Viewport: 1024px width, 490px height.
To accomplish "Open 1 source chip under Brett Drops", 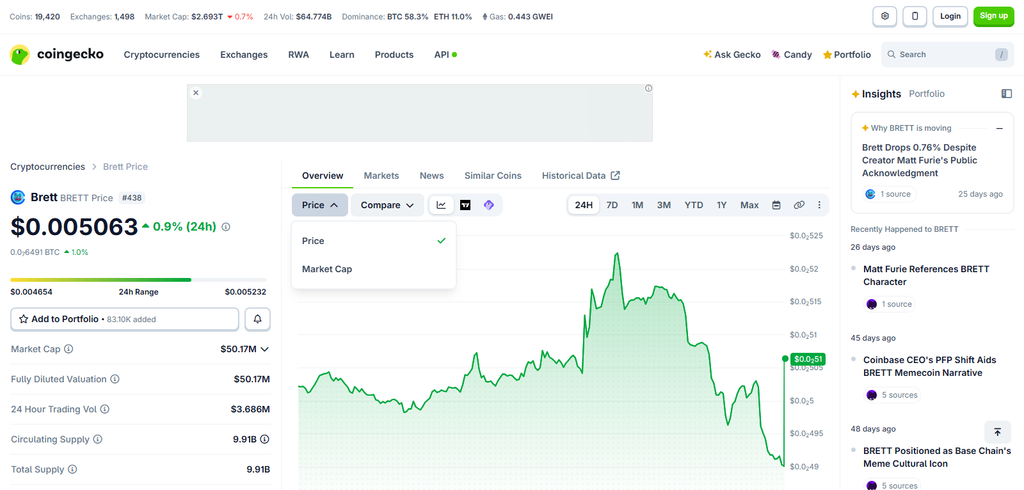I will (x=889, y=194).
